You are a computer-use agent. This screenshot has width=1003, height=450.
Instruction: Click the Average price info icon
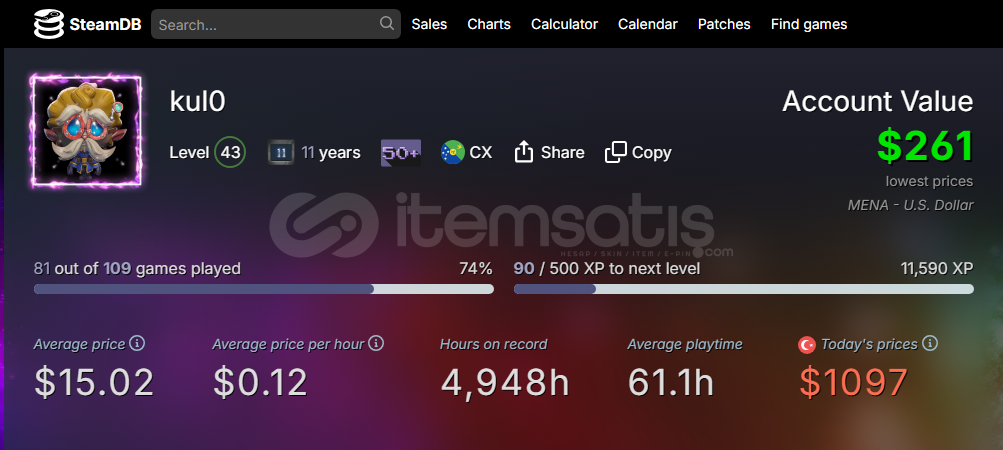click(138, 343)
